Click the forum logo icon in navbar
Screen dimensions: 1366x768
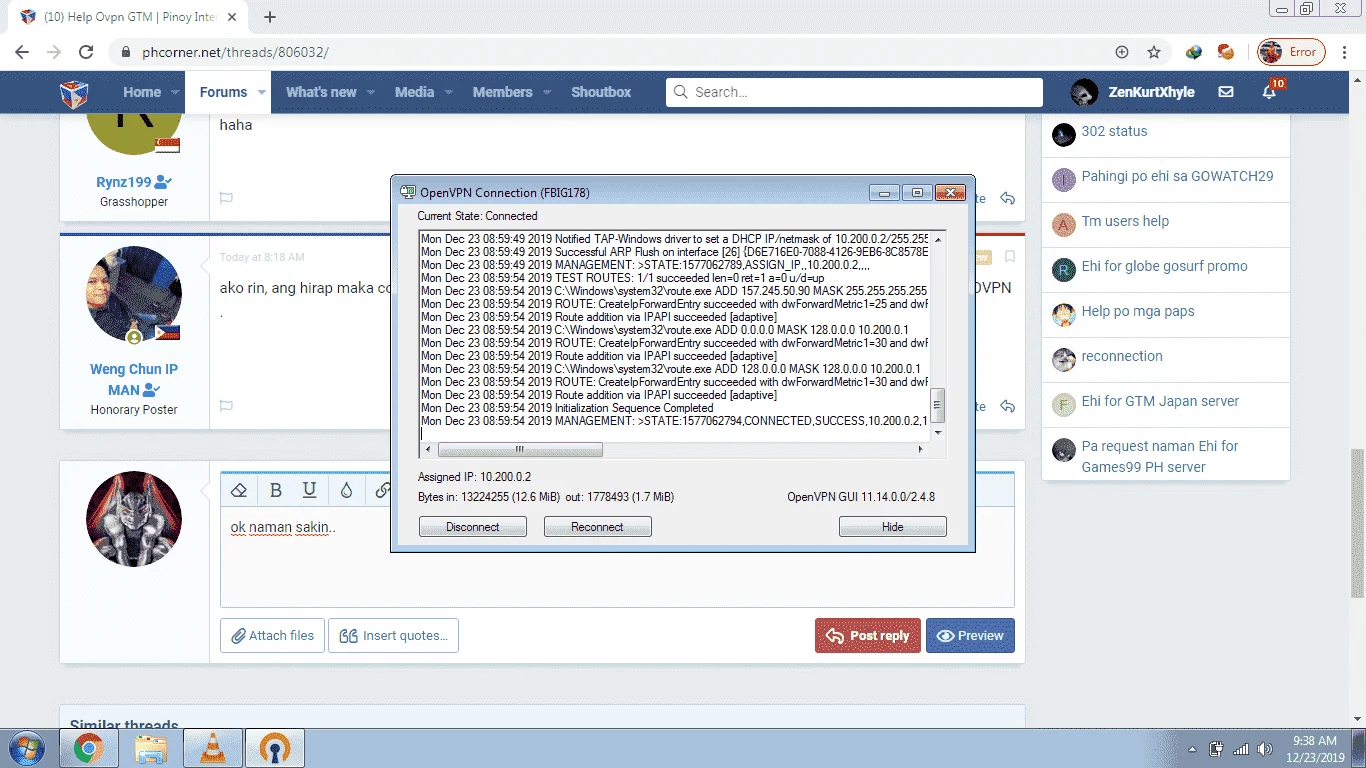(74, 93)
